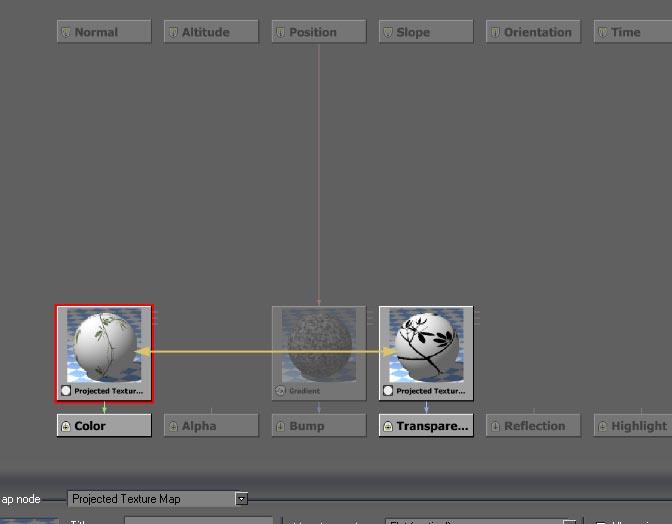Click the white circle on the branch texture node
Image resolution: width=672 pixels, height=524 pixels.
click(x=389, y=391)
